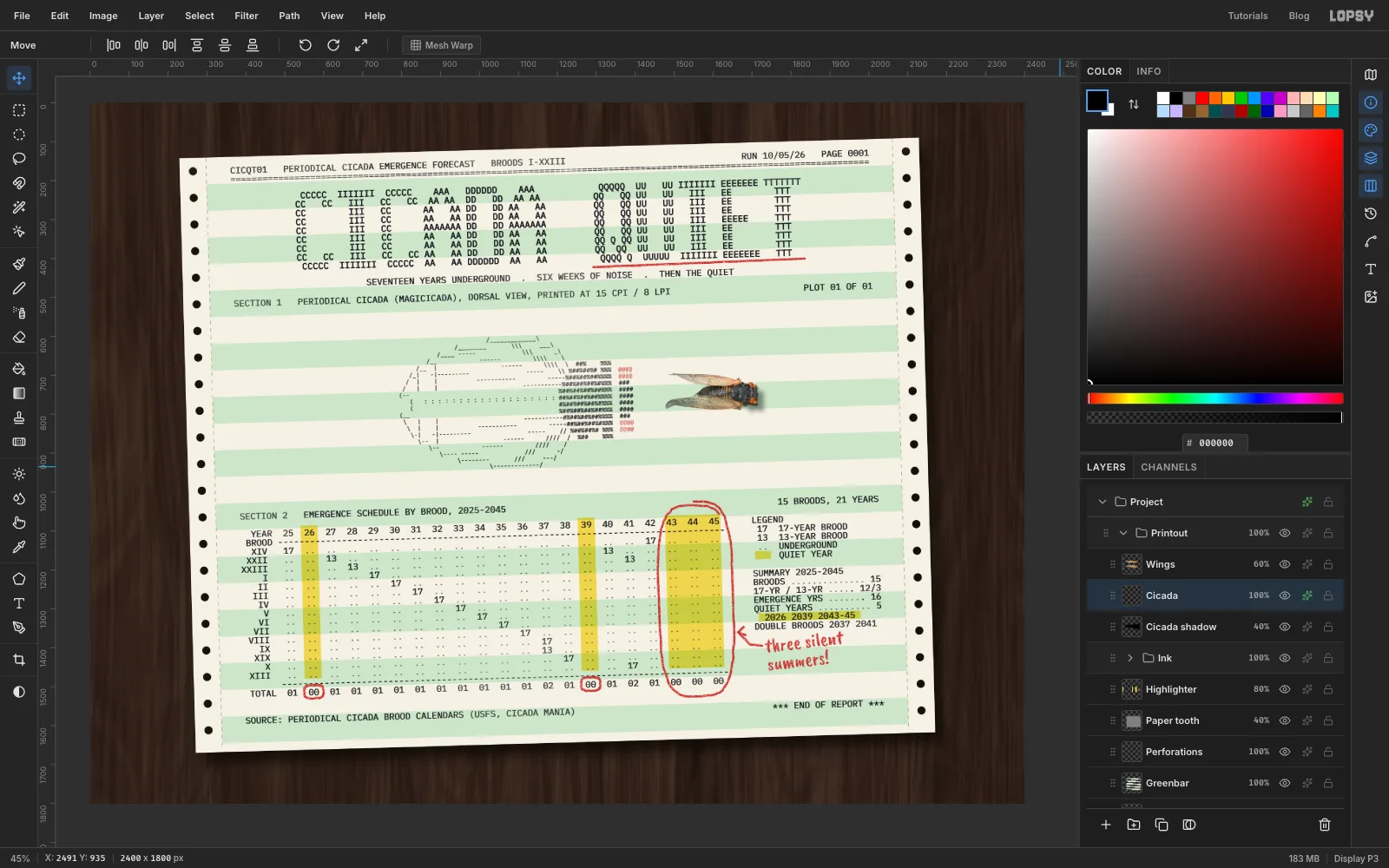Lock the Paper tooth layer

point(1328,720)
